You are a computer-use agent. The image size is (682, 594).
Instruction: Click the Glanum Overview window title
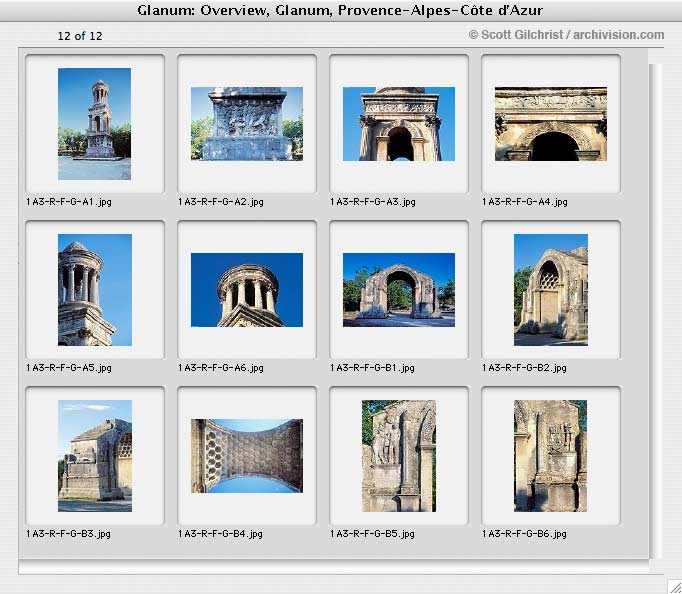(x=340, y=10)
